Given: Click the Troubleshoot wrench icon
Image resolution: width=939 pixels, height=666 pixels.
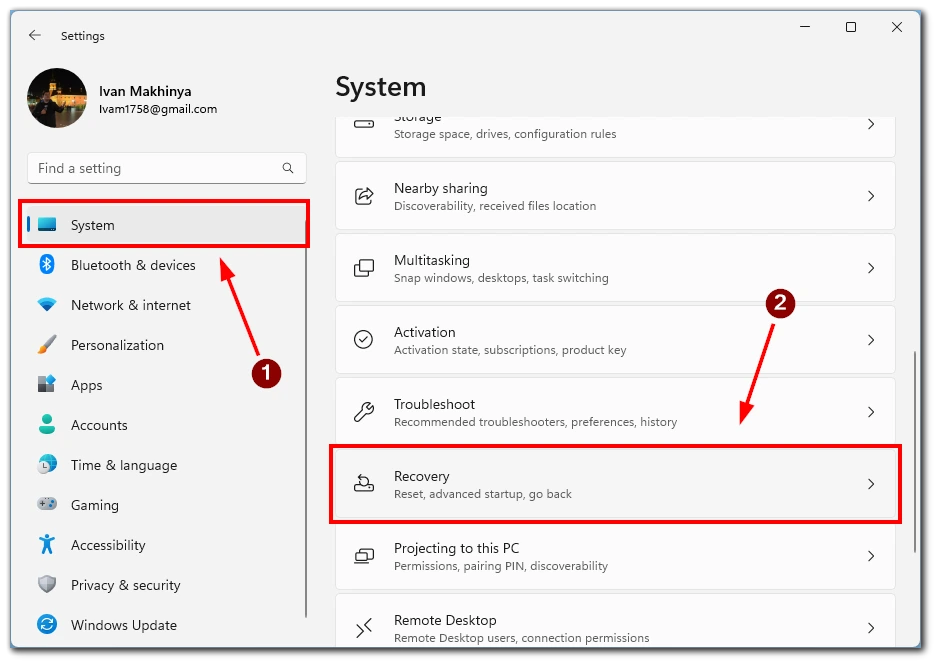Looking at the screenshot, I should coord(364,411).
